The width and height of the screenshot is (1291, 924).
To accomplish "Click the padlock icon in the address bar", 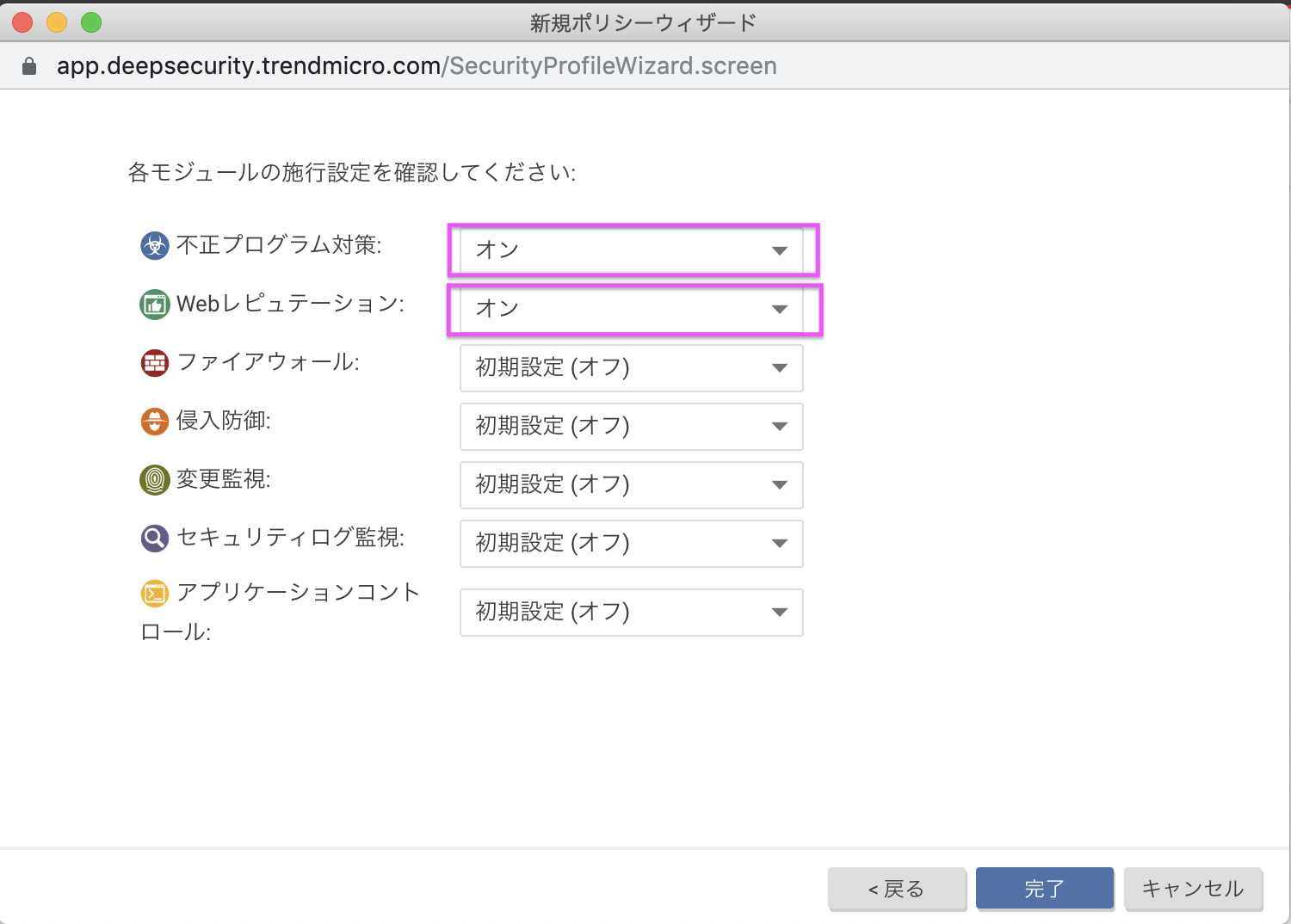I will pyautogui.click(x=28, y=65).
